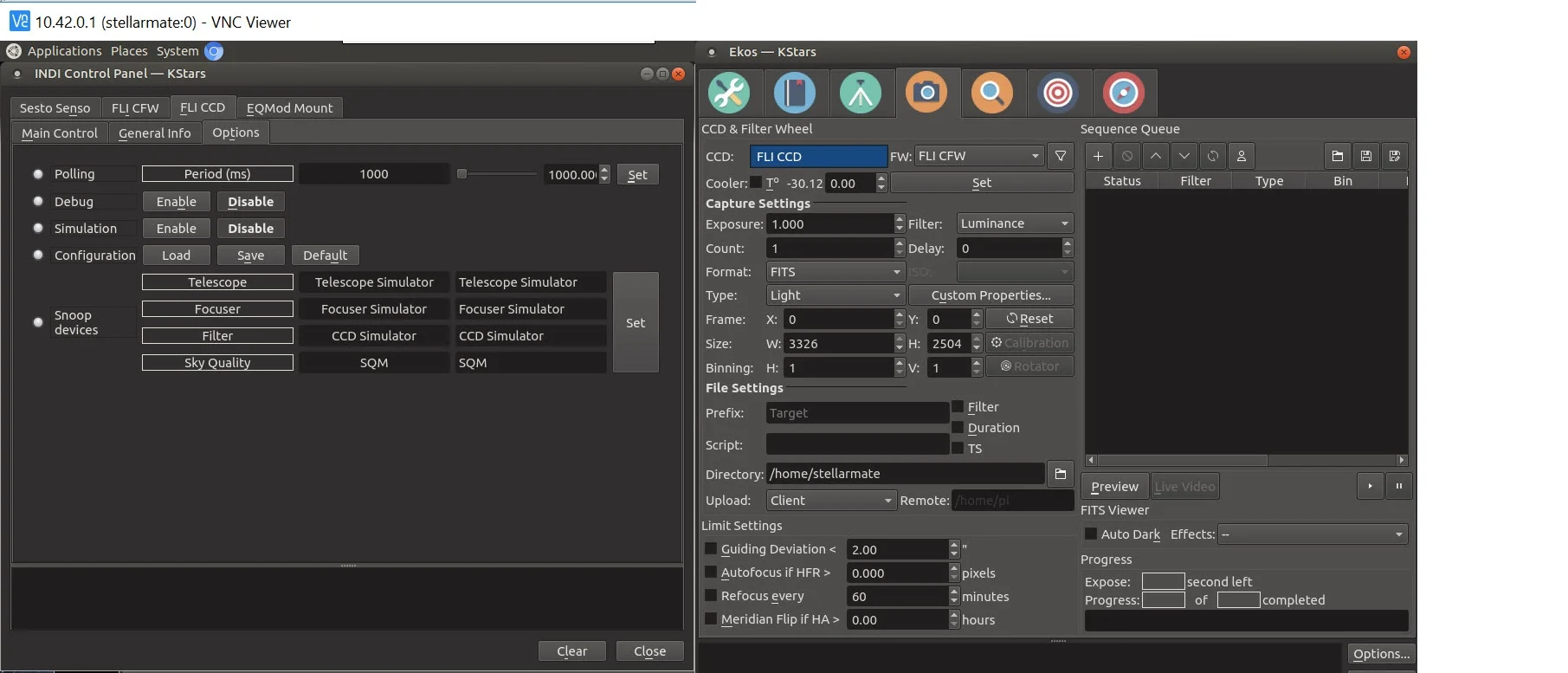Click the save sequence as icon
The width and height of the screenshot is (1568, 673).
tap(1395, 156)
